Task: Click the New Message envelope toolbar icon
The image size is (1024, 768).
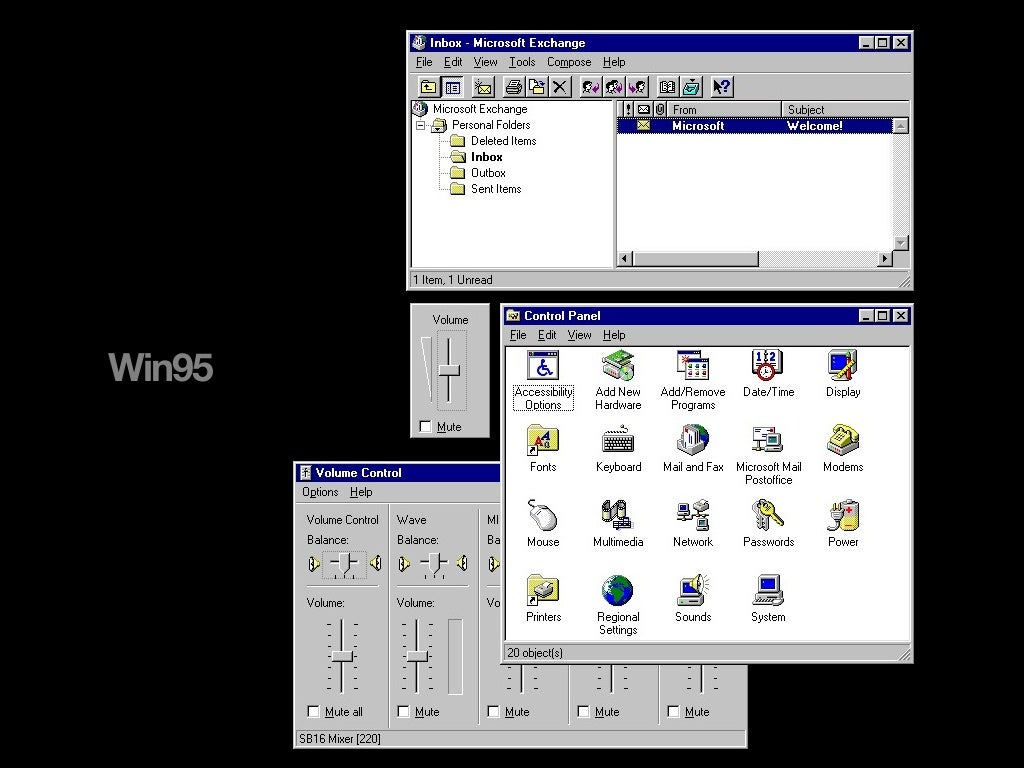Action: pyautogui.click(x=483, y=87)
